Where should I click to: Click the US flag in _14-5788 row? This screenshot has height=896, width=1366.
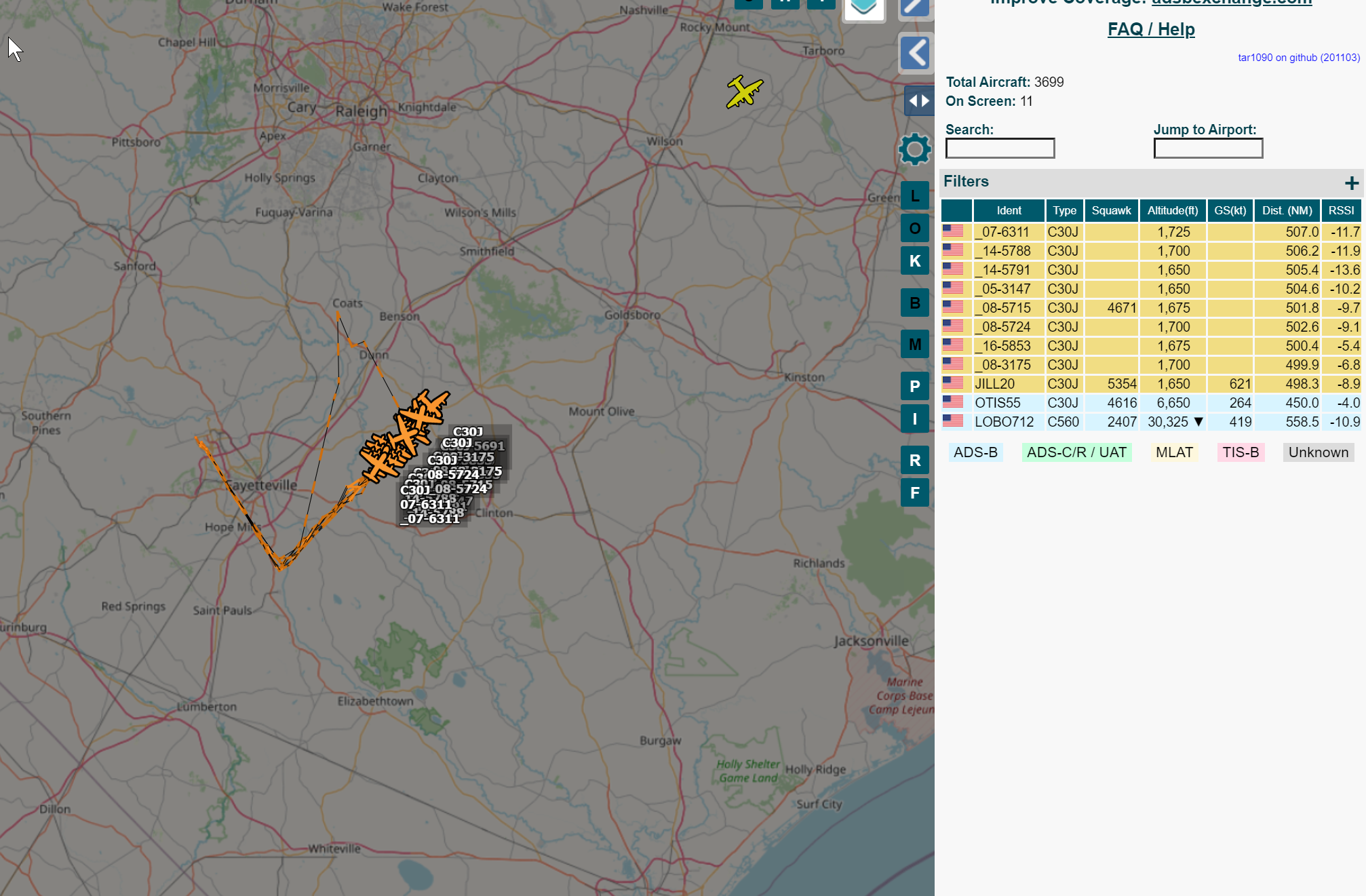(953, 250)
